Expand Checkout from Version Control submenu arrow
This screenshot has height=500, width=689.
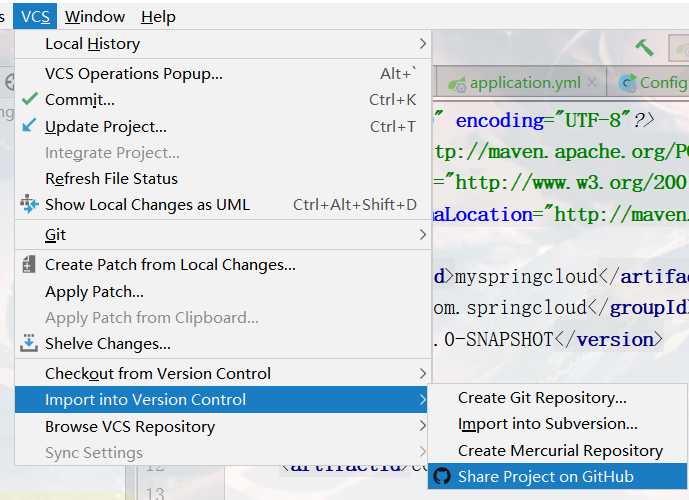(x=422, y=373)
